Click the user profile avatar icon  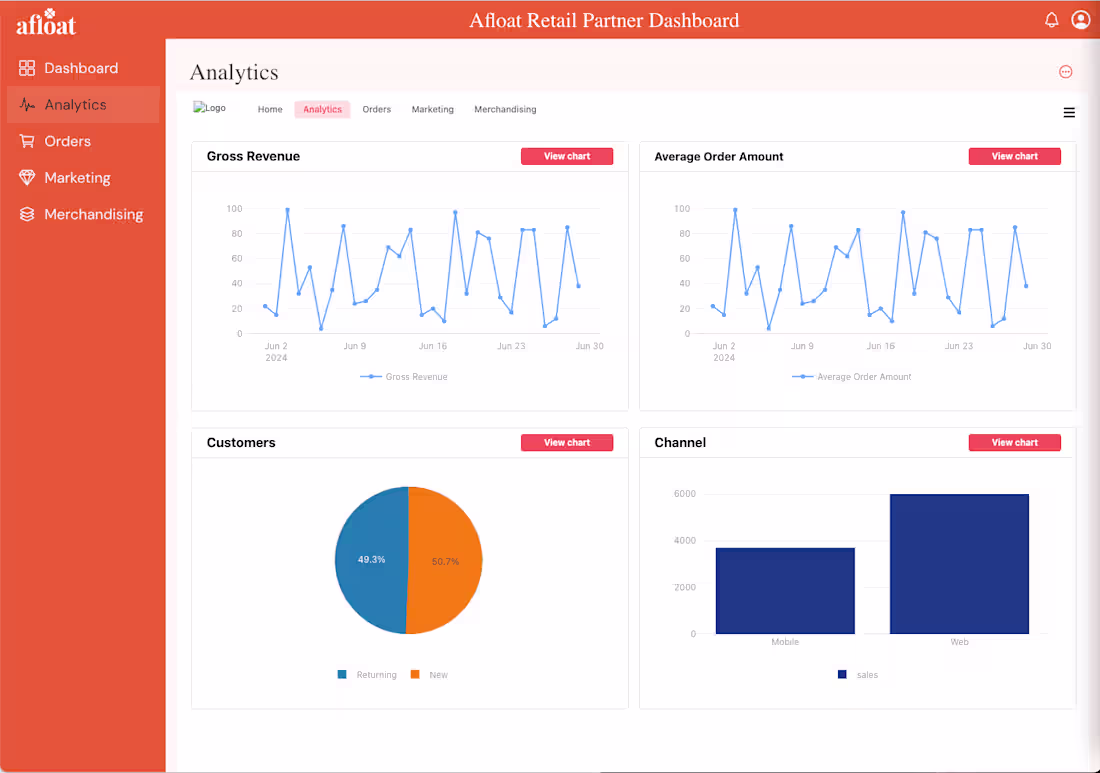coord(1081,19)
